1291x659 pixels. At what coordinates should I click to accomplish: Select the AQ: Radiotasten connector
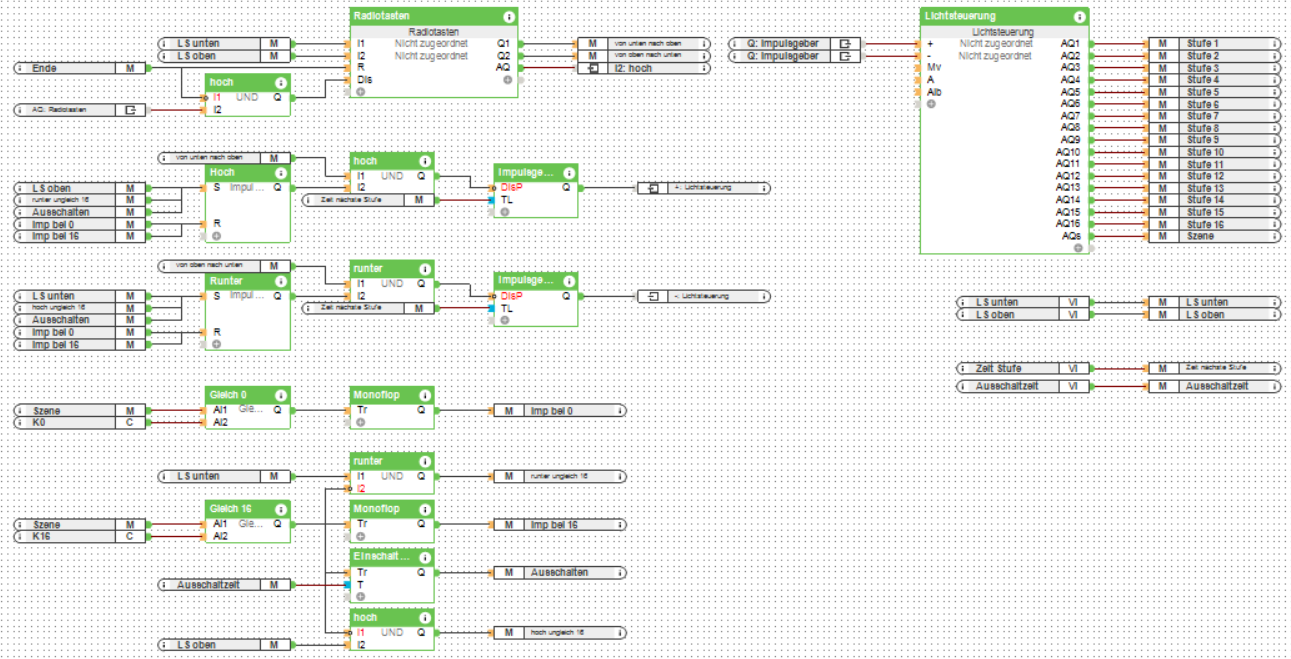point(81,109)
